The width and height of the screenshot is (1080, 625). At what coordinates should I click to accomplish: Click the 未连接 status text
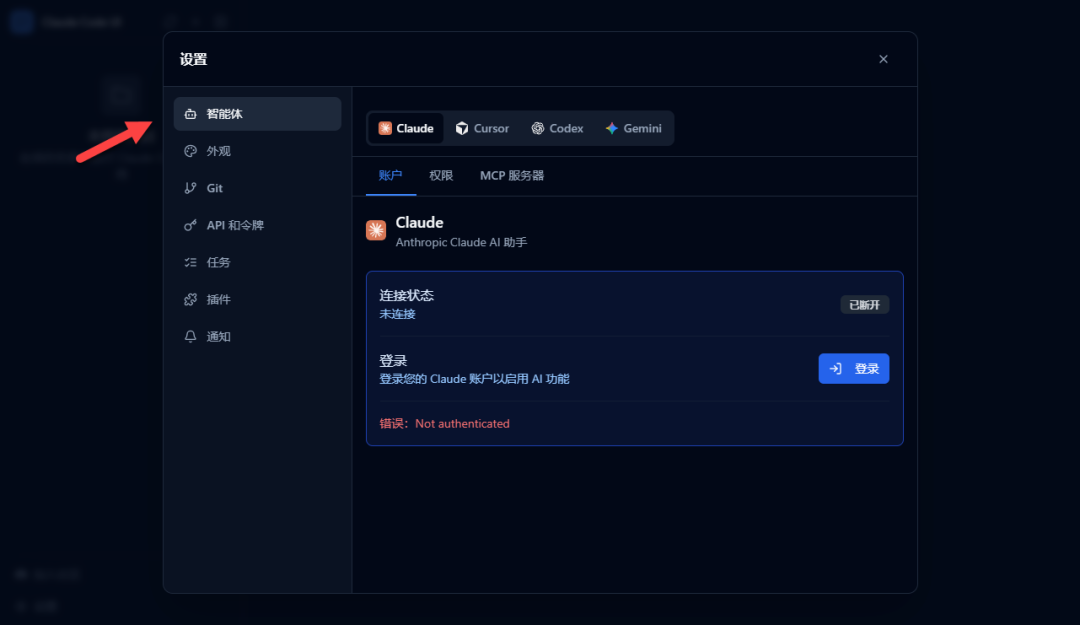(397, 314)
